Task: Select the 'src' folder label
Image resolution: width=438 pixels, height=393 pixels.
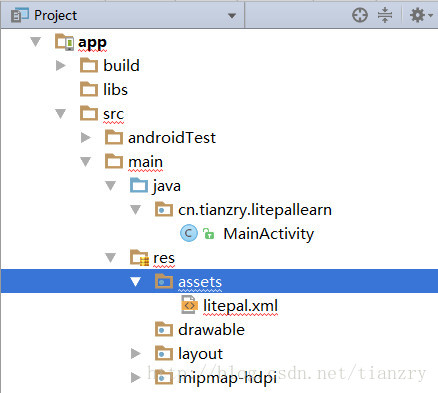Action: (x=113, y=115)
